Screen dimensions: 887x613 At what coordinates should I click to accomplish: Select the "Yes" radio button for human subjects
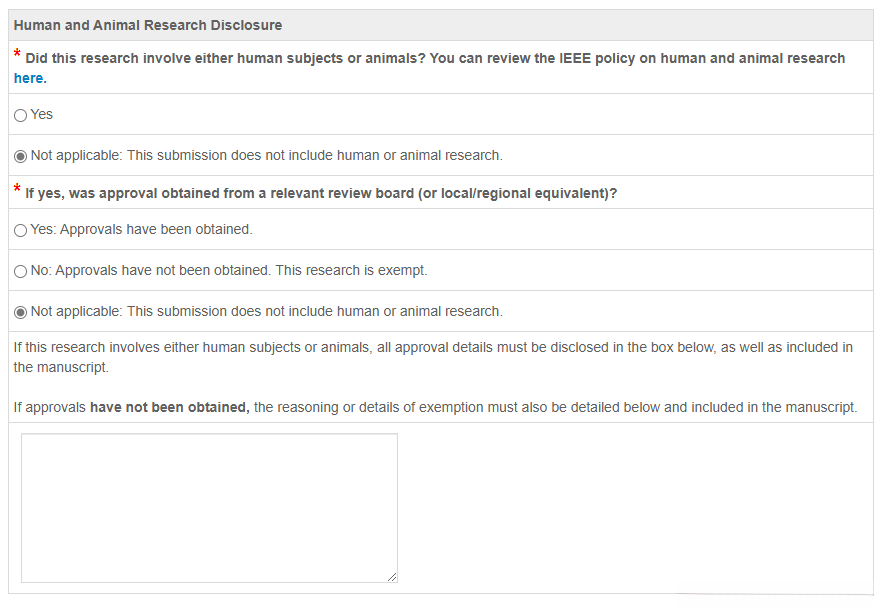click(21, 115)
